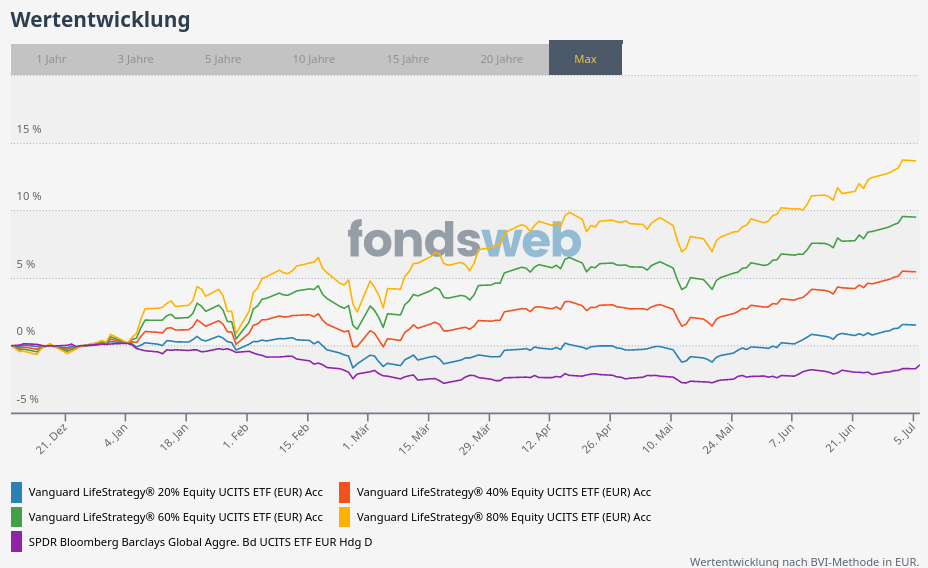Click the purple swatch for SPDR Bloomberg Barclays

tap(17, 542)
